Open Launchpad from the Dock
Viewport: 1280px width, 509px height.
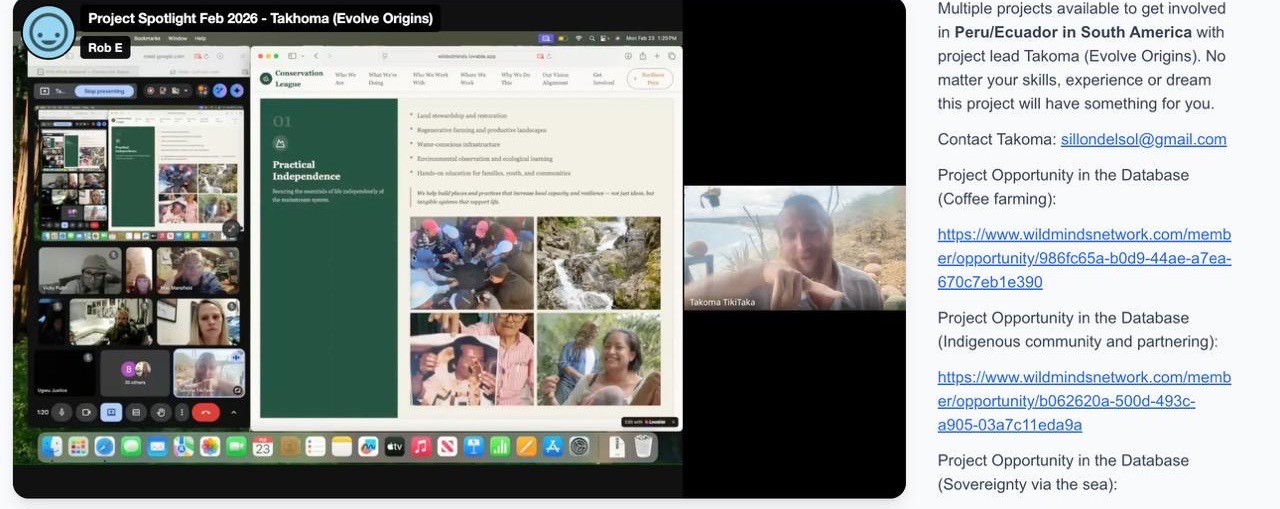78,447
